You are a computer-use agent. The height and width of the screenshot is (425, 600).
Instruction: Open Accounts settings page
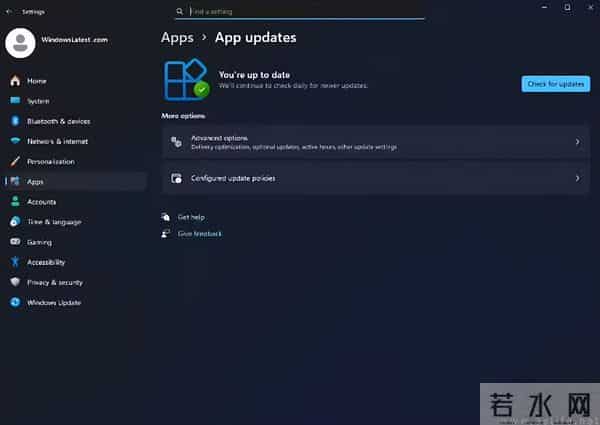coord(76,202)
